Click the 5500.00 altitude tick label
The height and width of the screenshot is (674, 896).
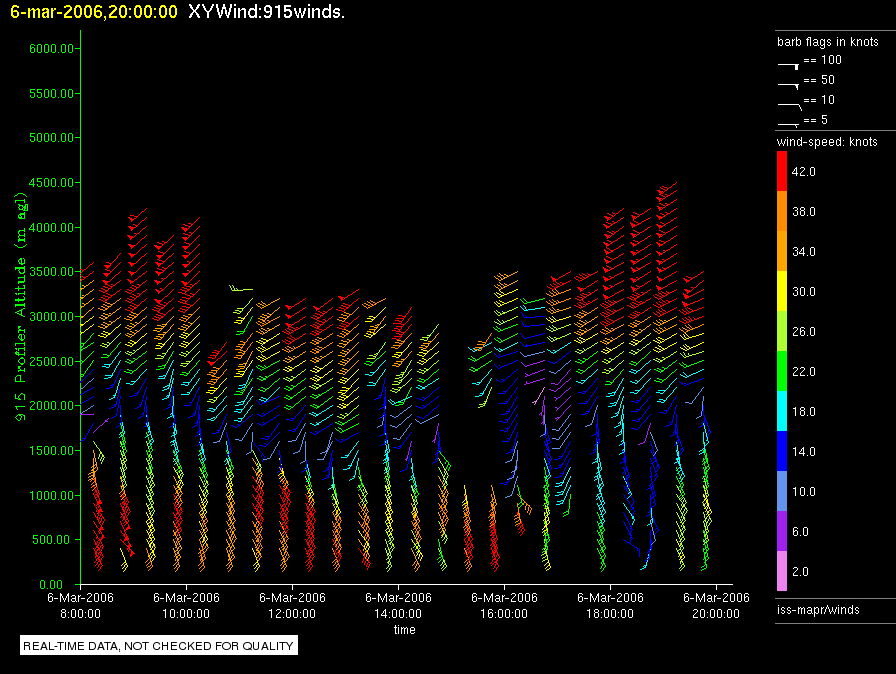tap(51, 93)
